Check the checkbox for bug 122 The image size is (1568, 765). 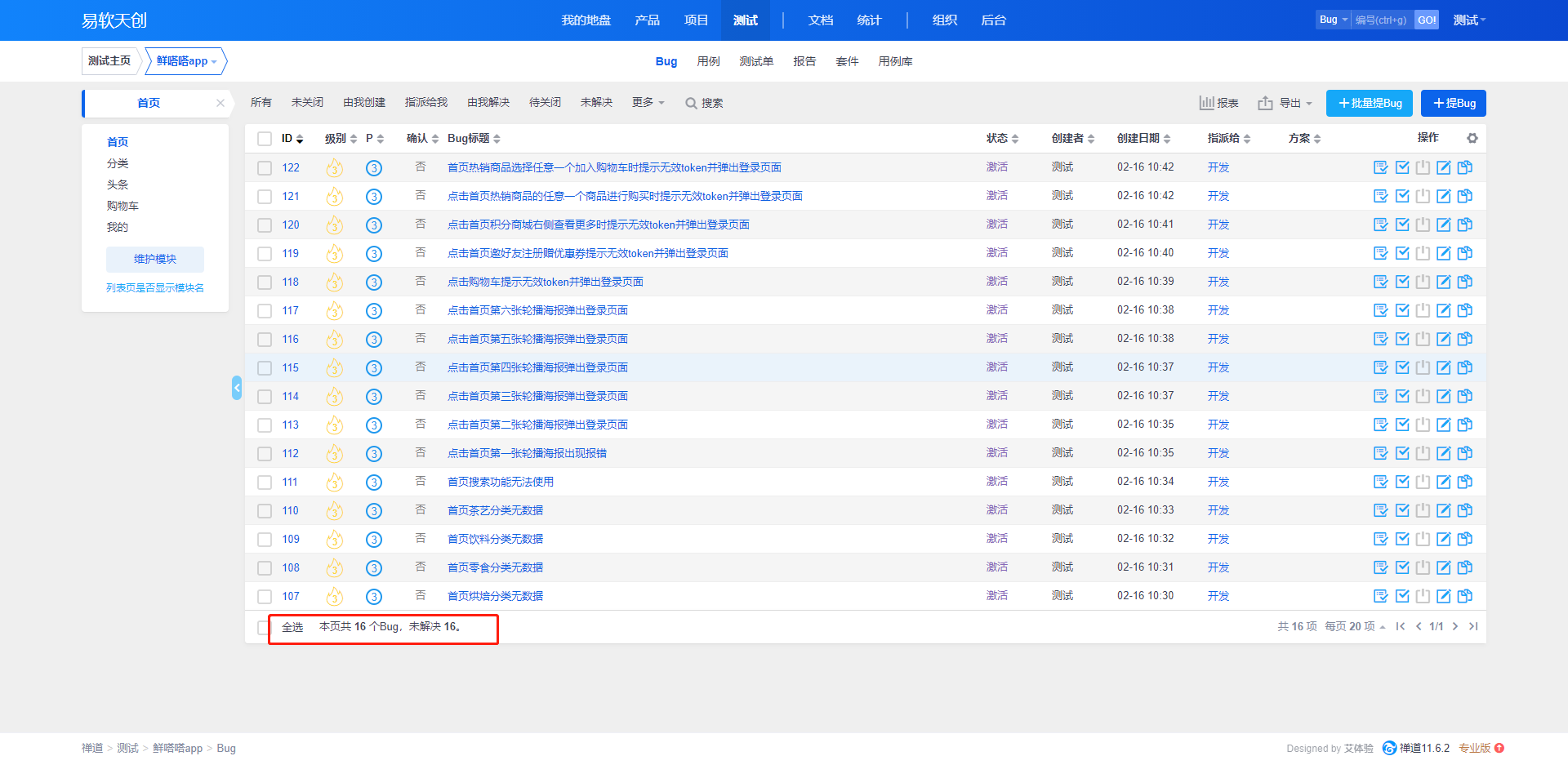(265, 168)
